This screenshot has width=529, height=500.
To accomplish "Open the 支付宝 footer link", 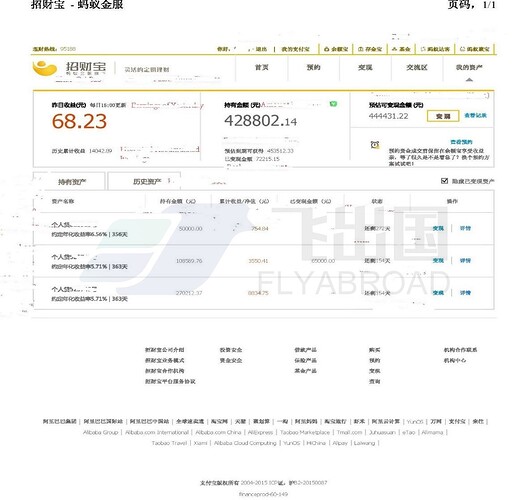I will pos(457,421).
